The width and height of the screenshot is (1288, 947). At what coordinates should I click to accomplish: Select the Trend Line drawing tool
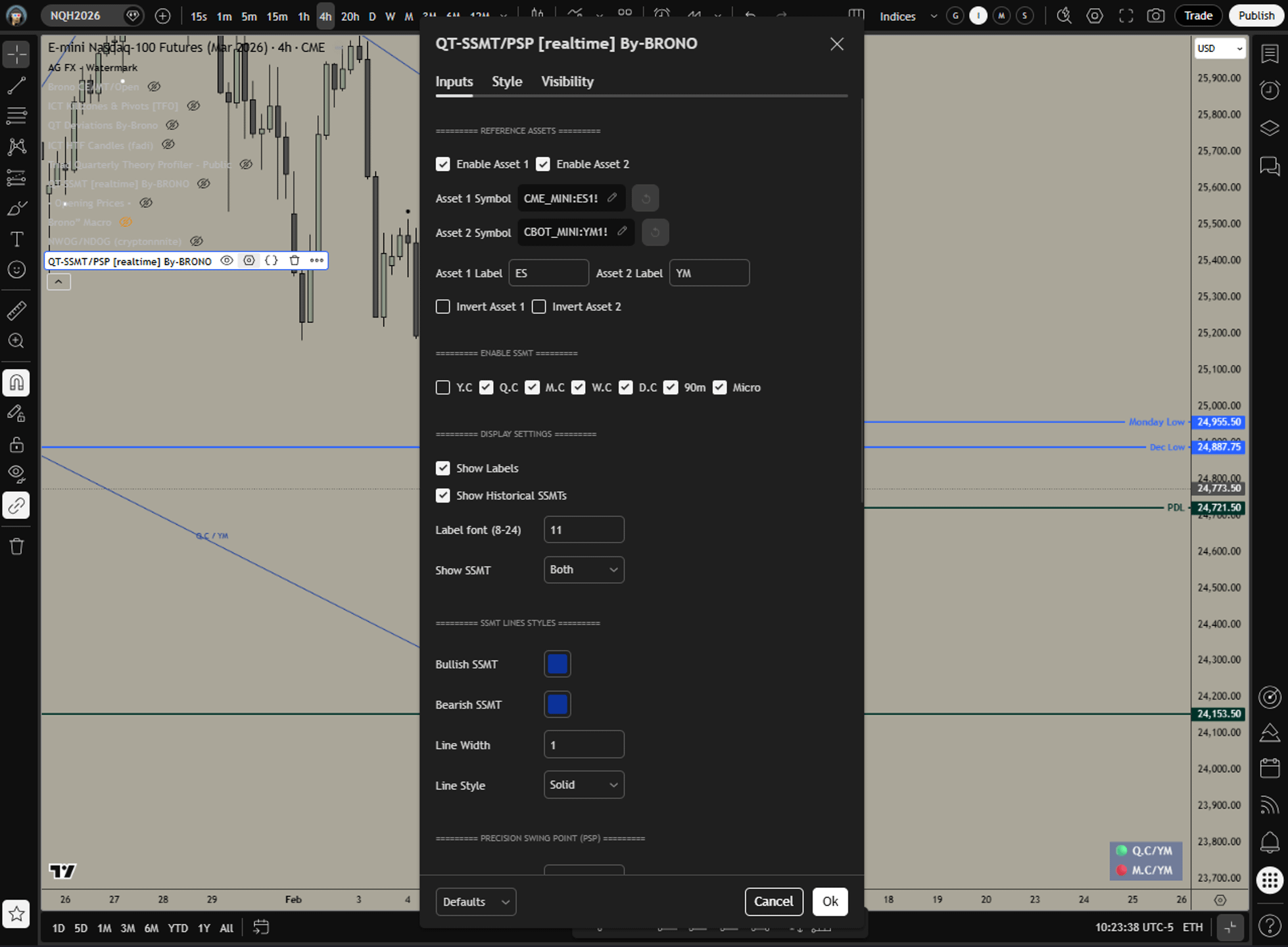click(x=16, y=85)
